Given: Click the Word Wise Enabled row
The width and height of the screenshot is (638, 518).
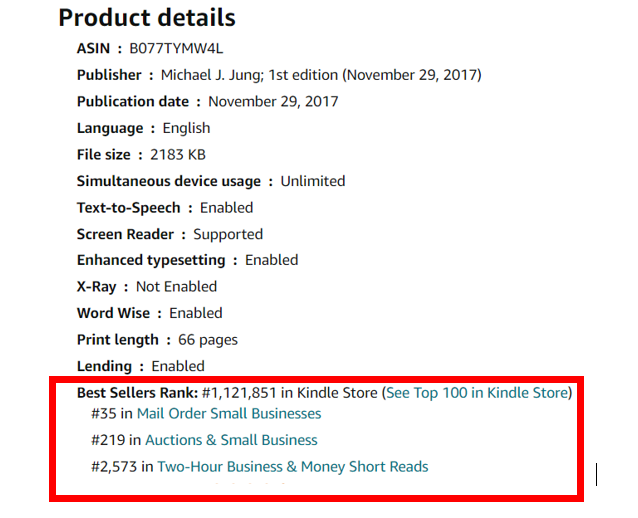Looking at the screenshot, I should (149, 313).
